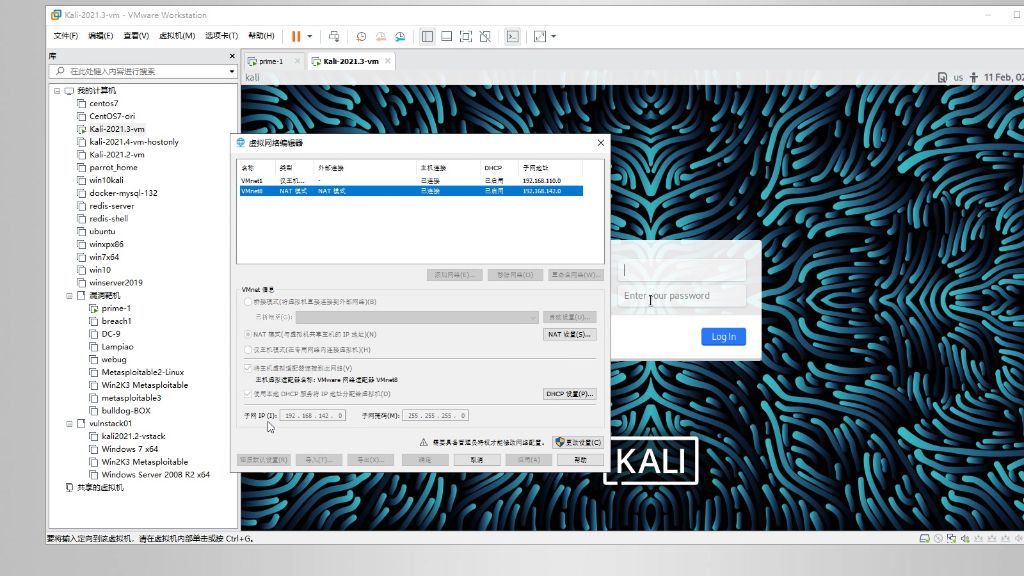Select the bridged mode radio button
This screenshot has width=1024, height=576.
point(248,302)
